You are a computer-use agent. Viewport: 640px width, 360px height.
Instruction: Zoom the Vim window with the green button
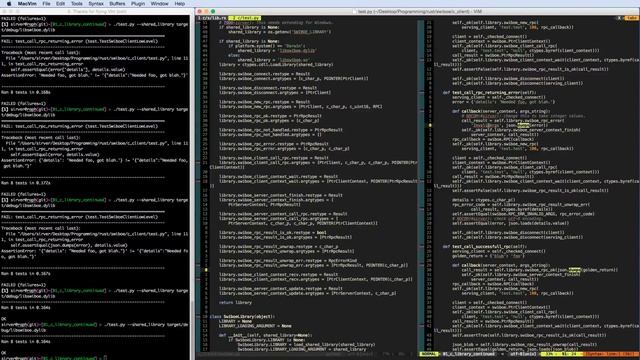coord(213,11)
